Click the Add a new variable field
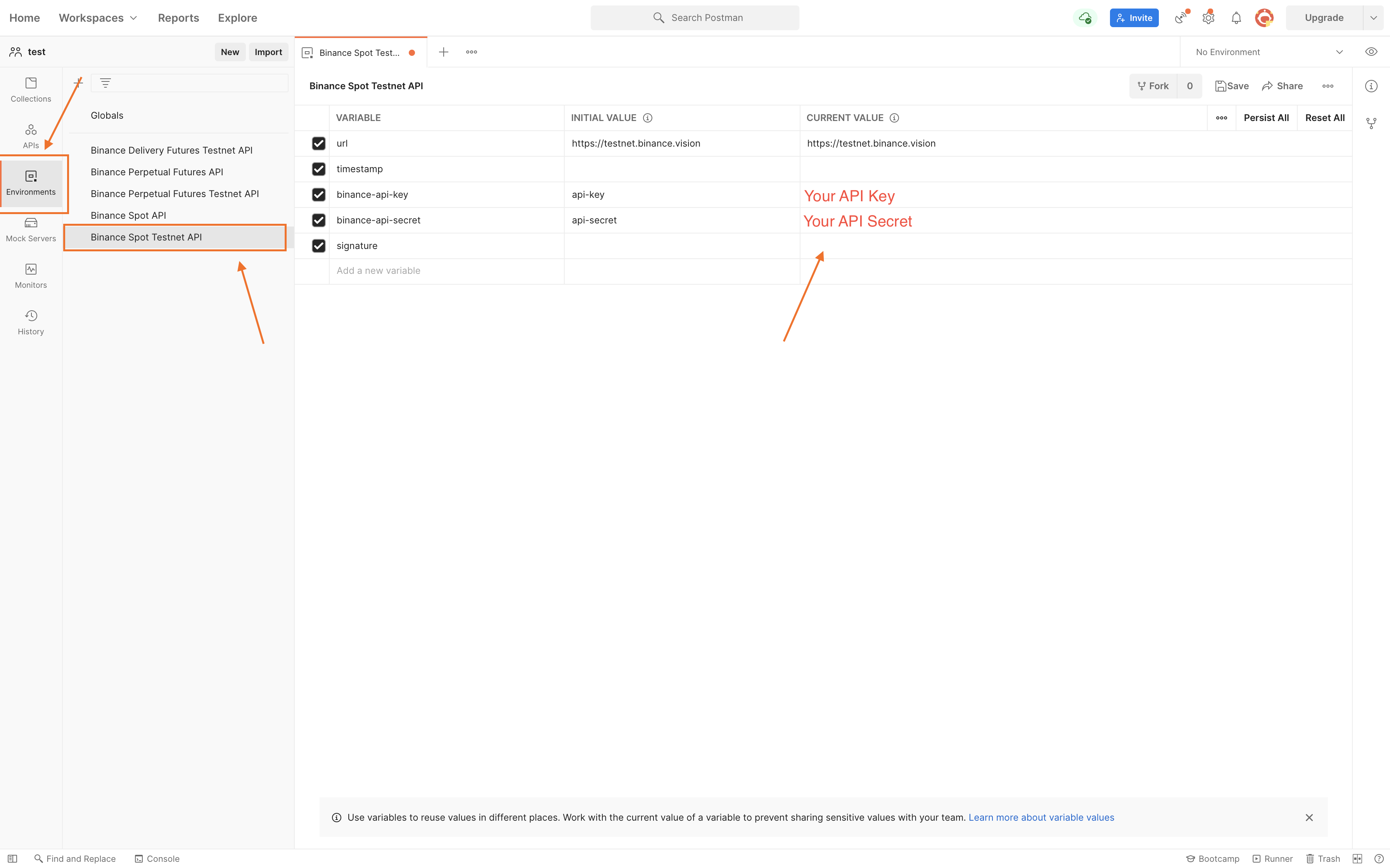This screenshot has width=1390, height=868. [x=378, y=270]
